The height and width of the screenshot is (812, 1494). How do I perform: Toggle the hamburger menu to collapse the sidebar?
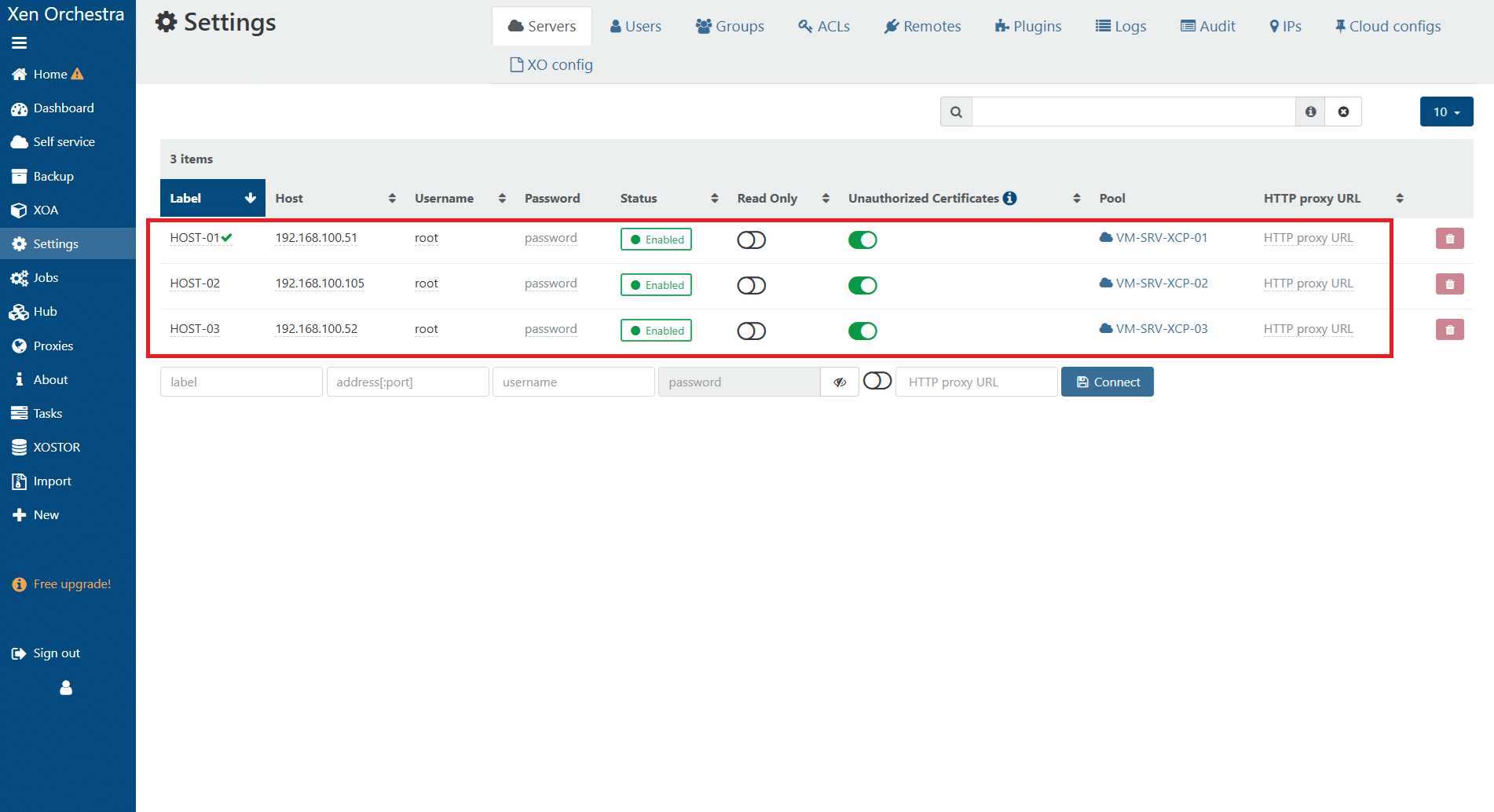pyautogui.click(x=19, y=43)
